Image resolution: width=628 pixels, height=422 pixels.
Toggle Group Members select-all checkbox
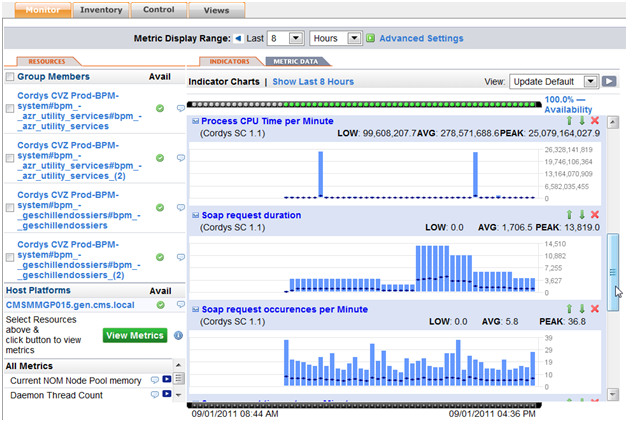tap(10, 77)
